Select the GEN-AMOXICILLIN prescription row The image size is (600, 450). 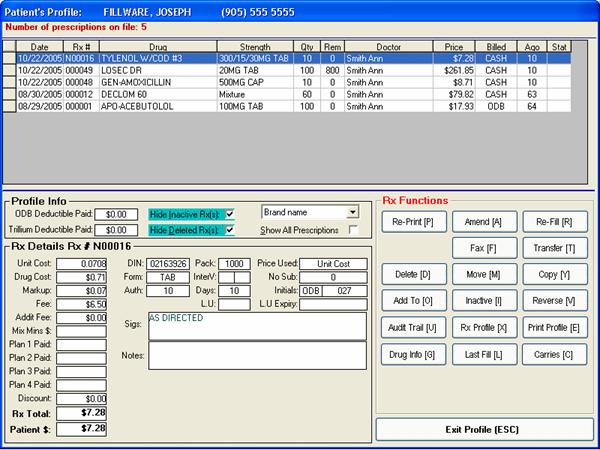tap(293, 82)
